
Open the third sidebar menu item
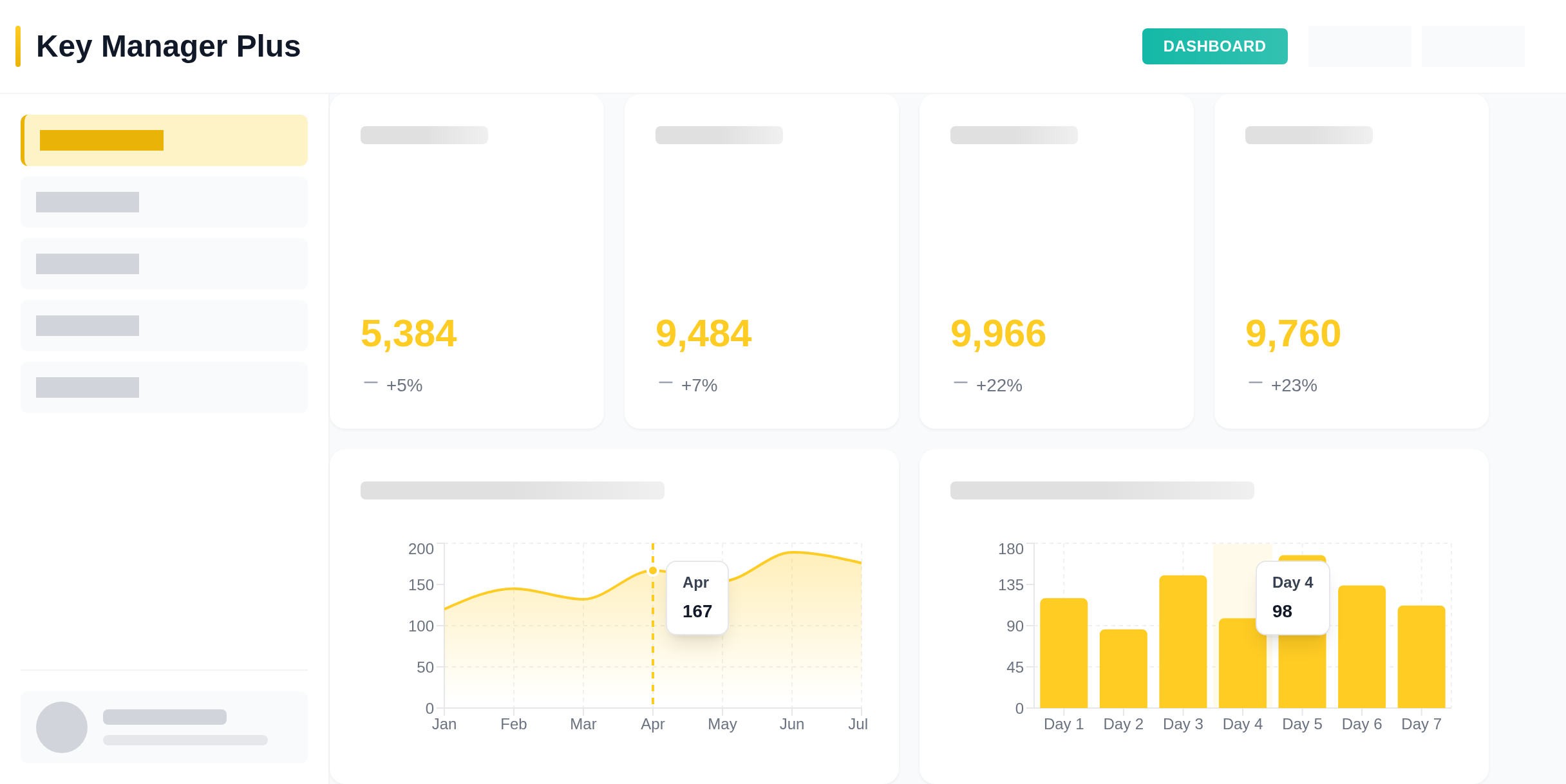pos(164,264)
